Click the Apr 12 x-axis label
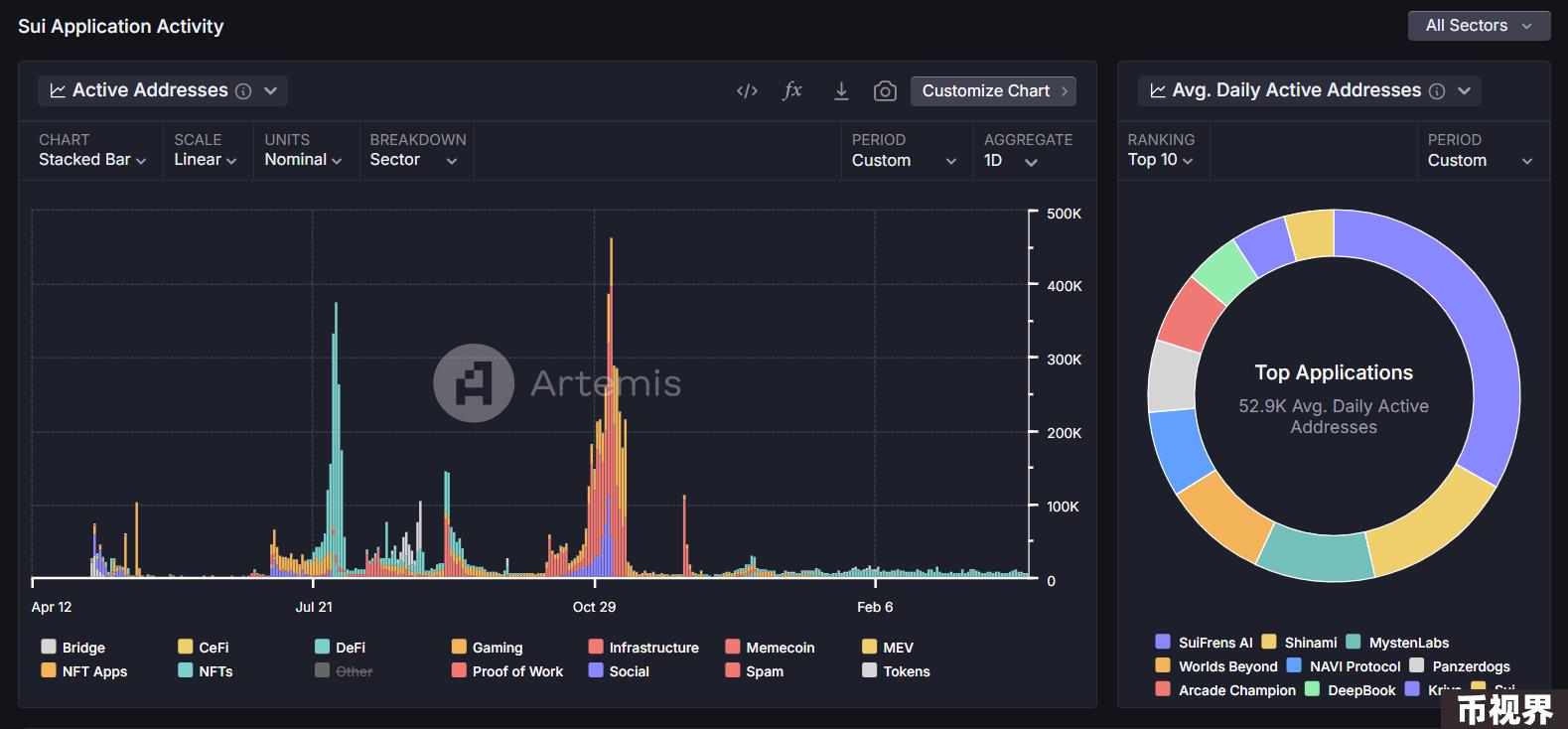Image resolution: width=1568 pixels, height=729 pixels. point(52,607)
